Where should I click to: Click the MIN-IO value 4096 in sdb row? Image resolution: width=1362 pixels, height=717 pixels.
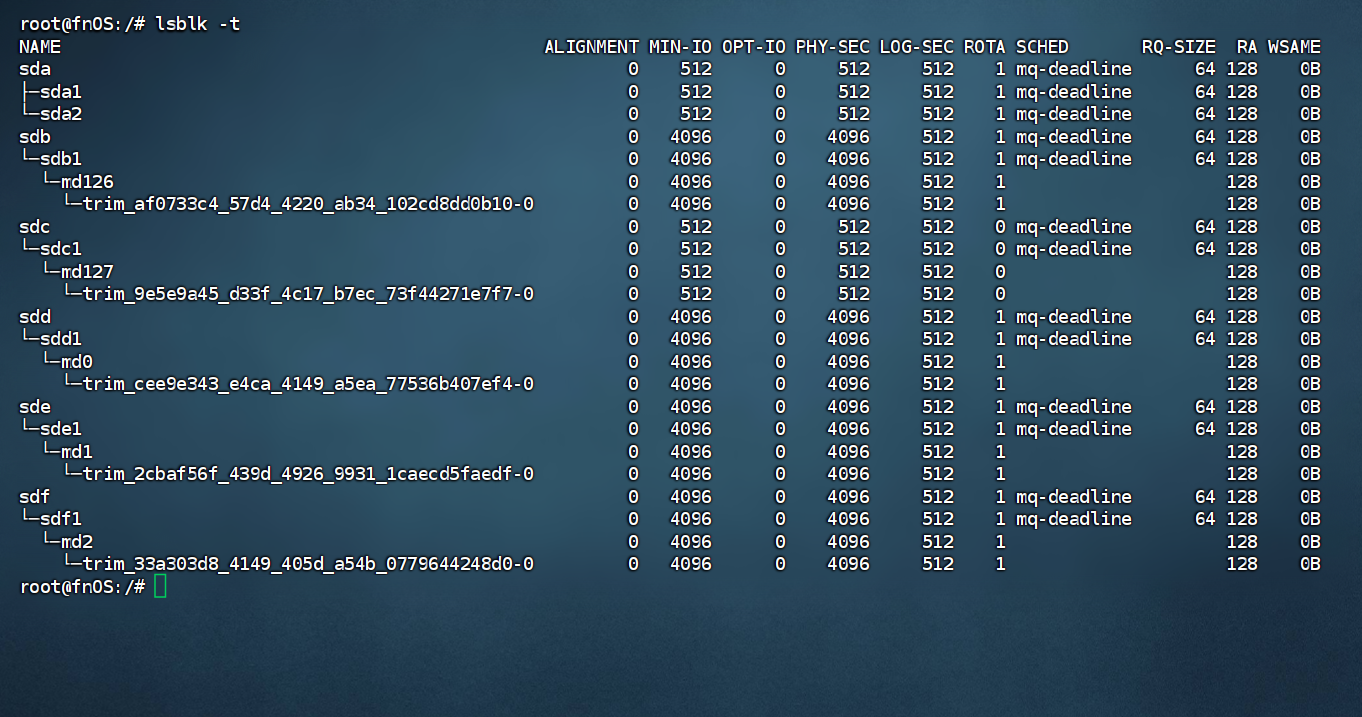point(691,137)
